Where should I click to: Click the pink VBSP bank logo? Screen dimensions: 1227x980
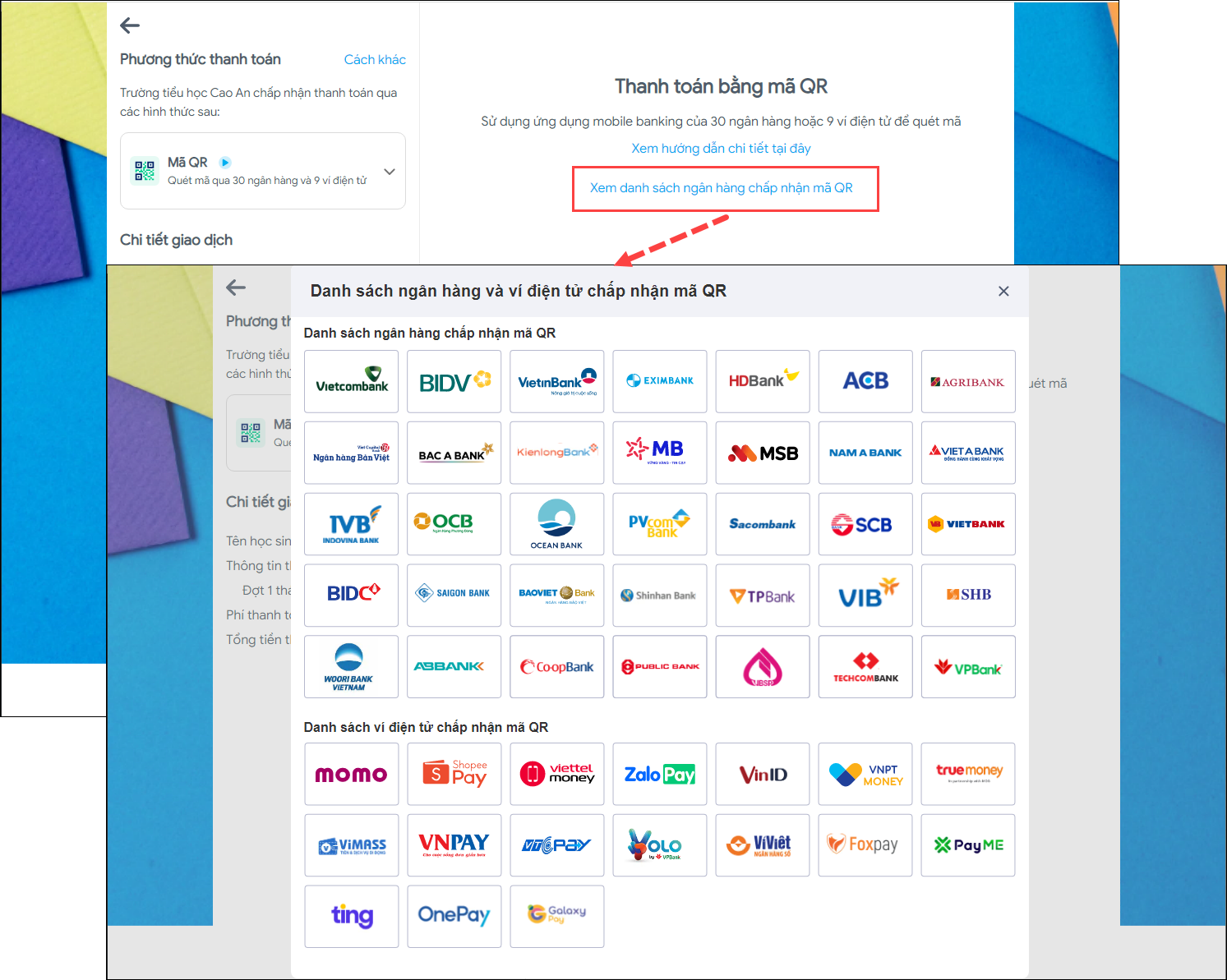tap(763, 666)
